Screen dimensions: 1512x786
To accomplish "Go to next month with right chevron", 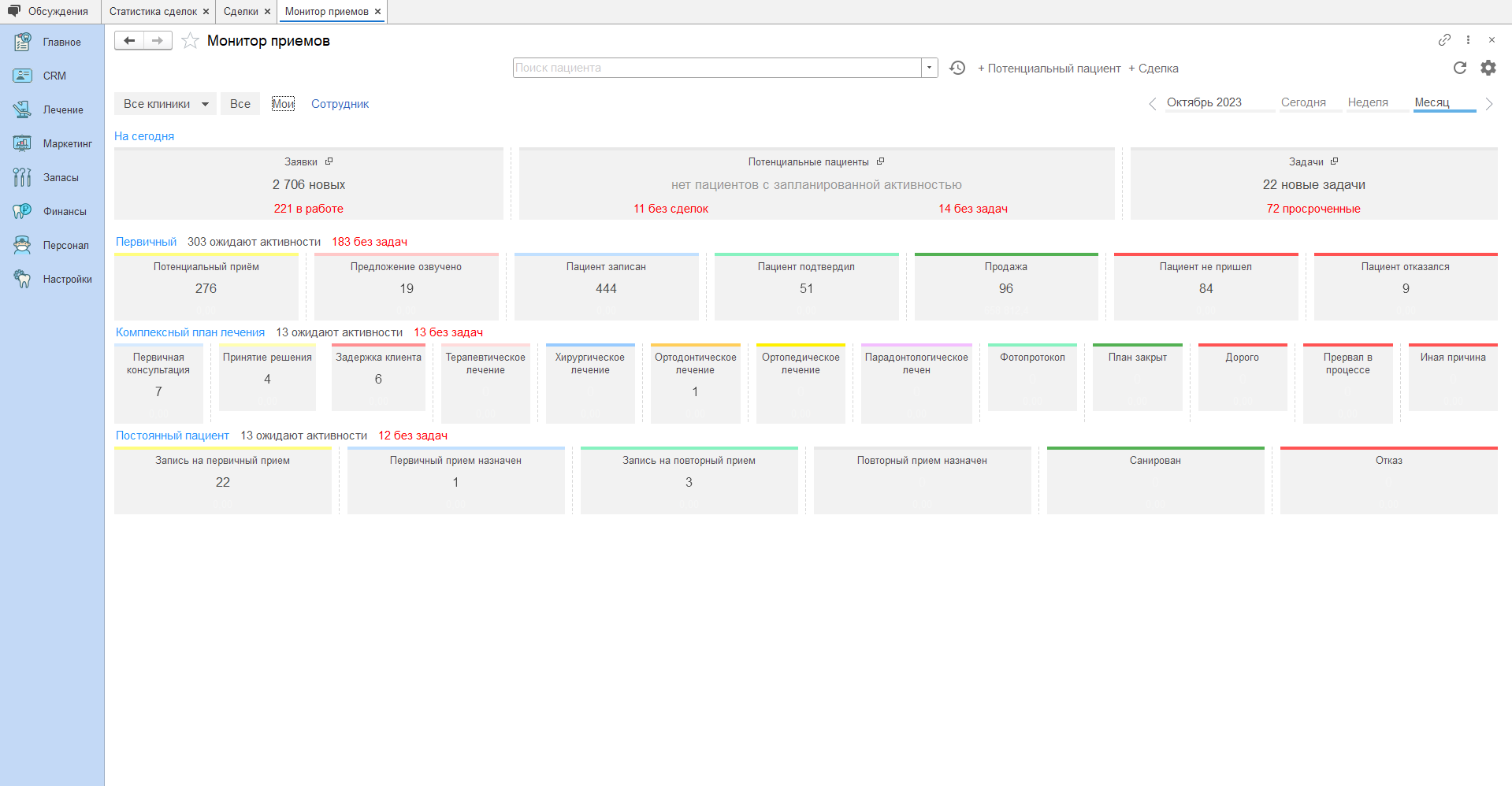I will point(1488,104).
